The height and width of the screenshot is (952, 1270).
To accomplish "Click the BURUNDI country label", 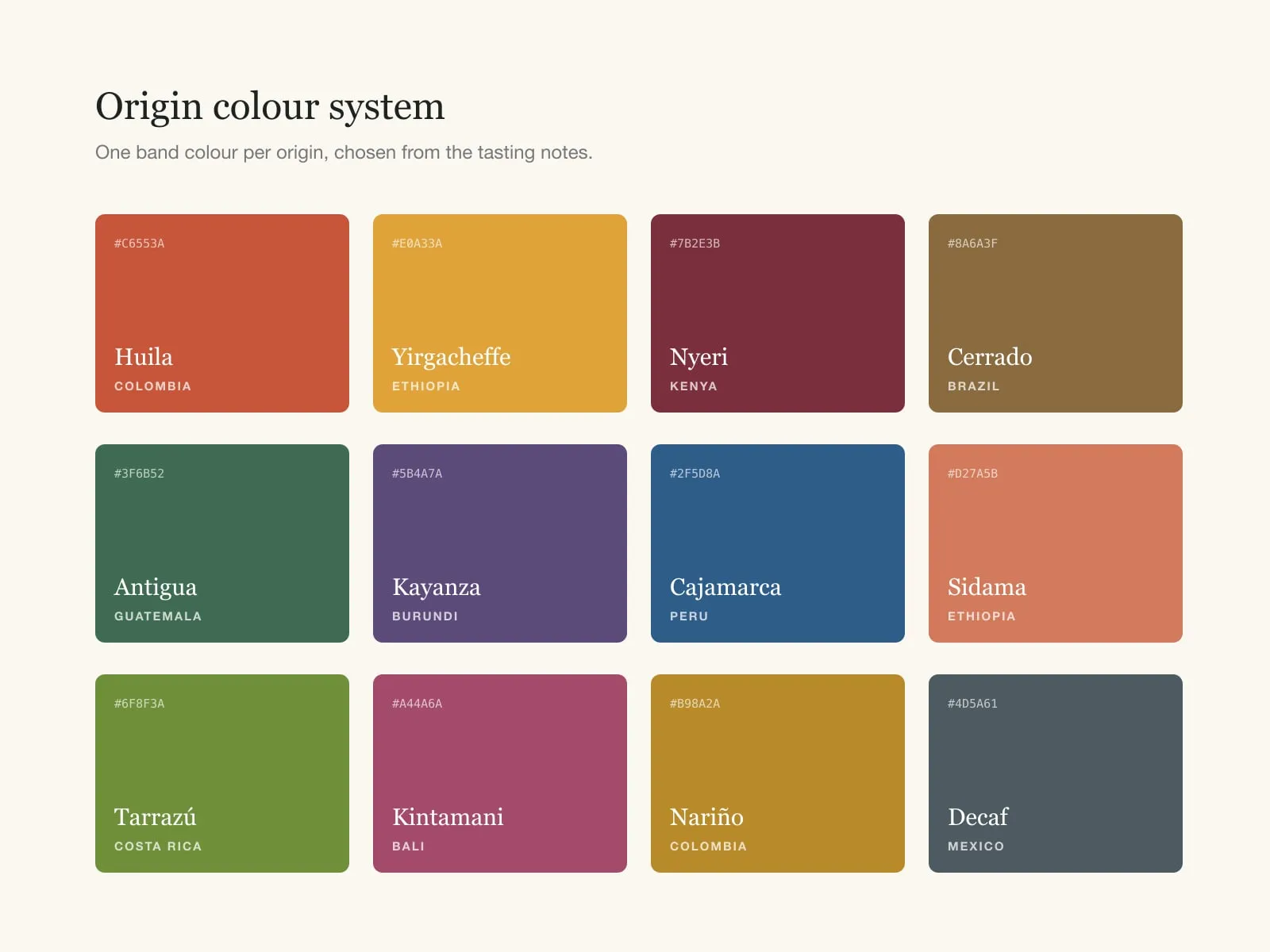I will [425, 616].
